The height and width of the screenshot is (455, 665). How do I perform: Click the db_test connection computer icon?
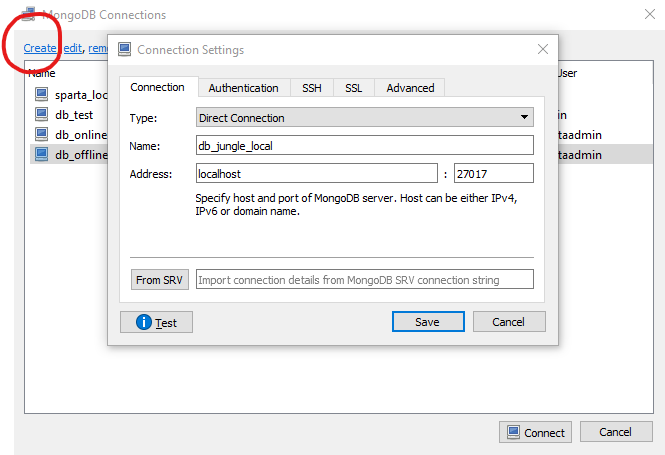(41, 114)
